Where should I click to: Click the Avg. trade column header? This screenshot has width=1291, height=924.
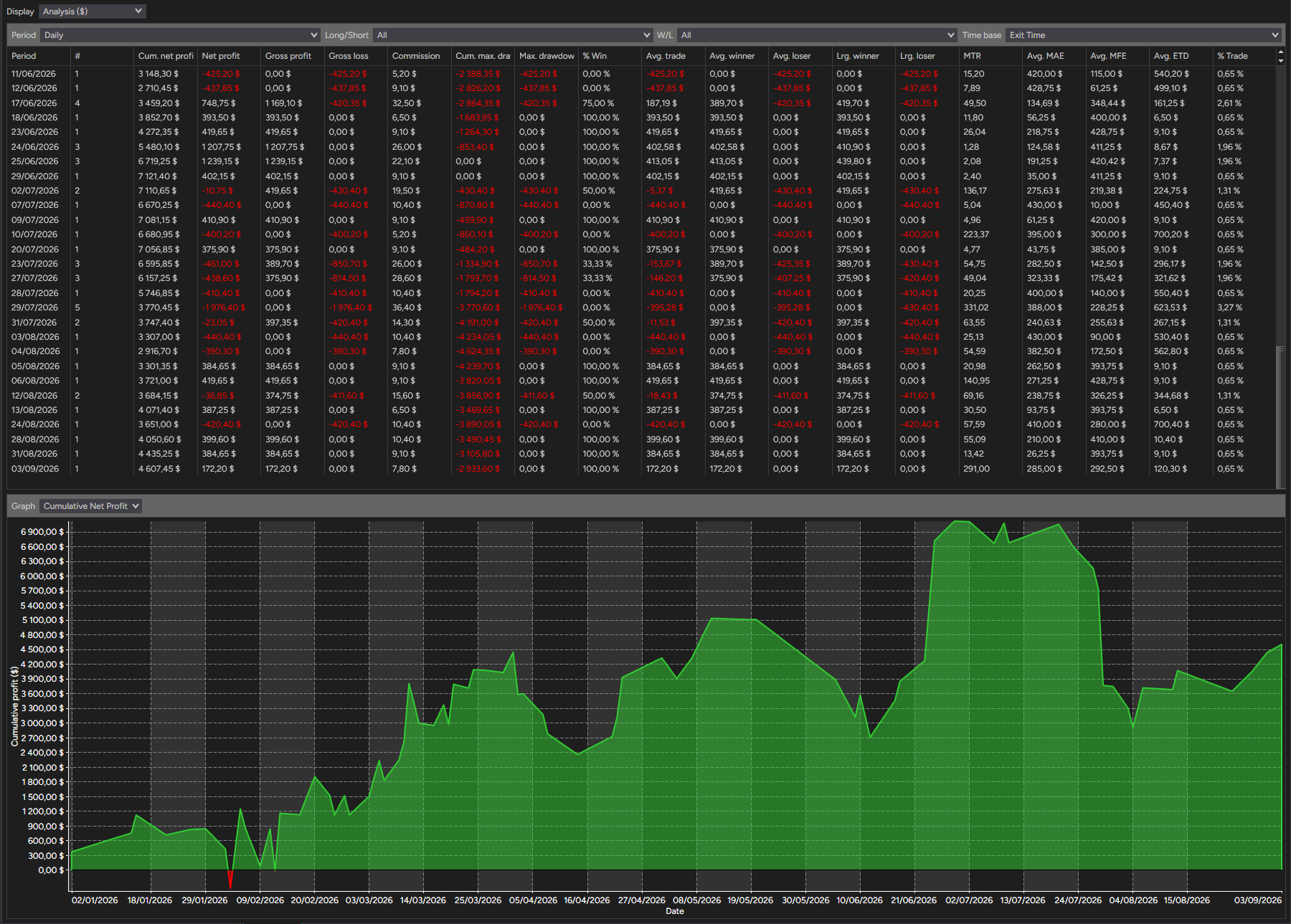click(673, 56)
